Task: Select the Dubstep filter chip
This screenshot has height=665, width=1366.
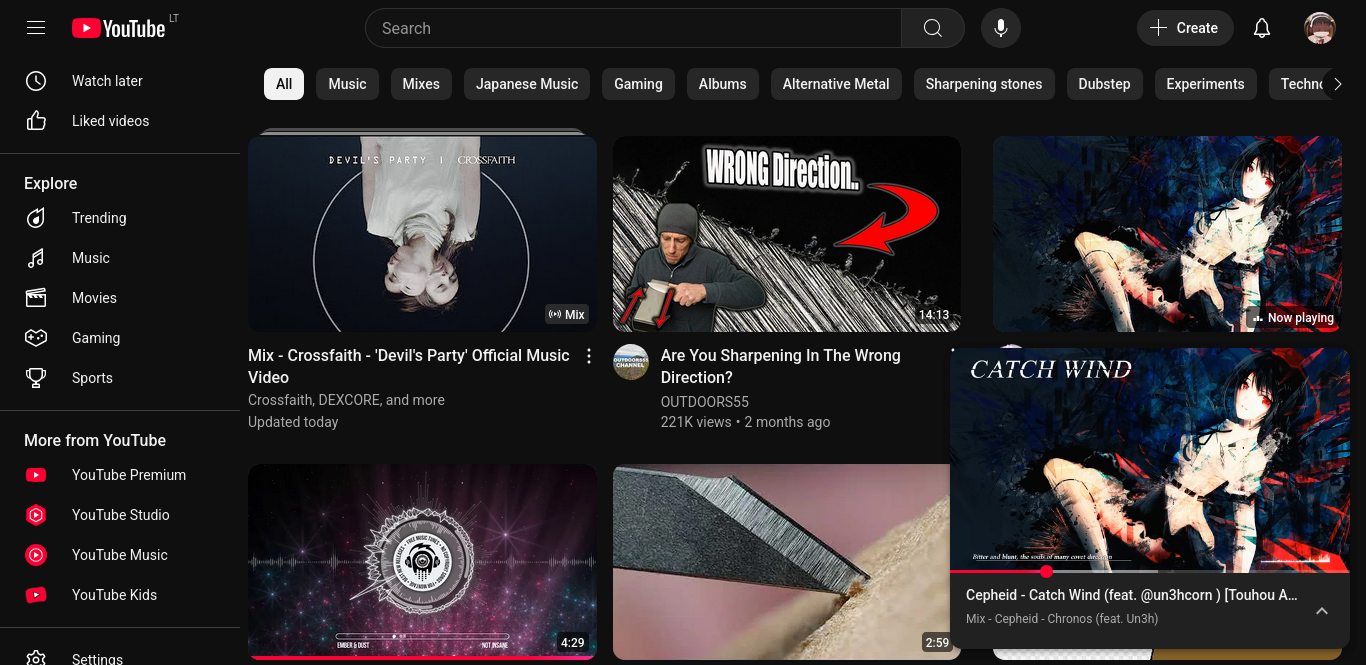Action: click(x=1104, y=84)
